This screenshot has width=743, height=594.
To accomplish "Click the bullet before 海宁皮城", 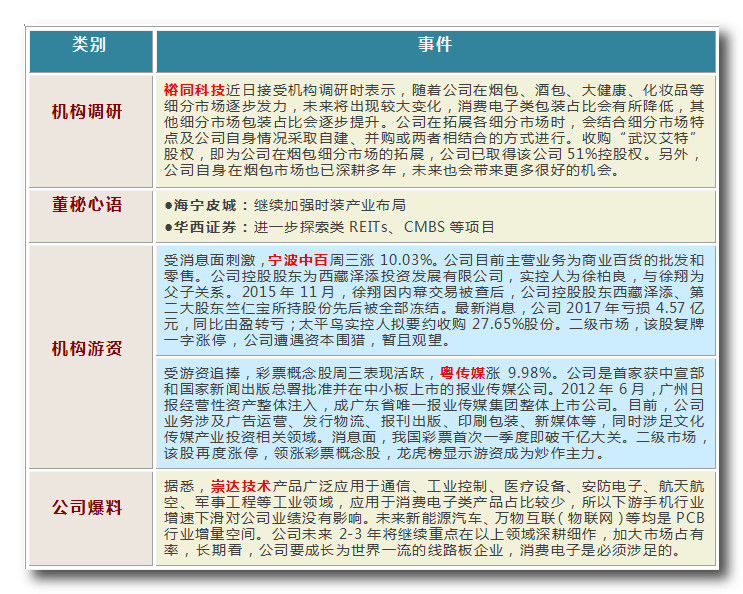I will click(169, 204).
